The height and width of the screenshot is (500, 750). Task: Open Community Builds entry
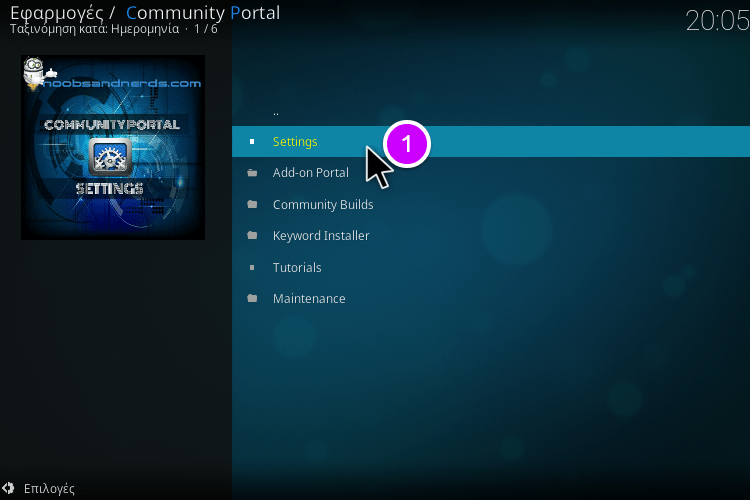491,204
